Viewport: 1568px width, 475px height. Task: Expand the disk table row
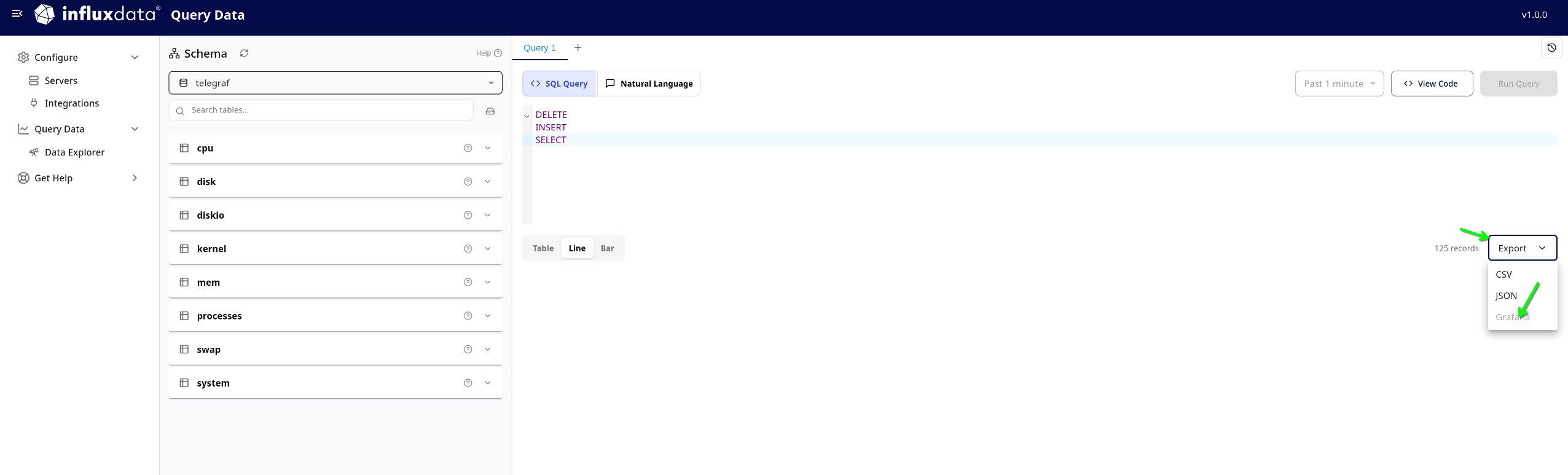487,182
